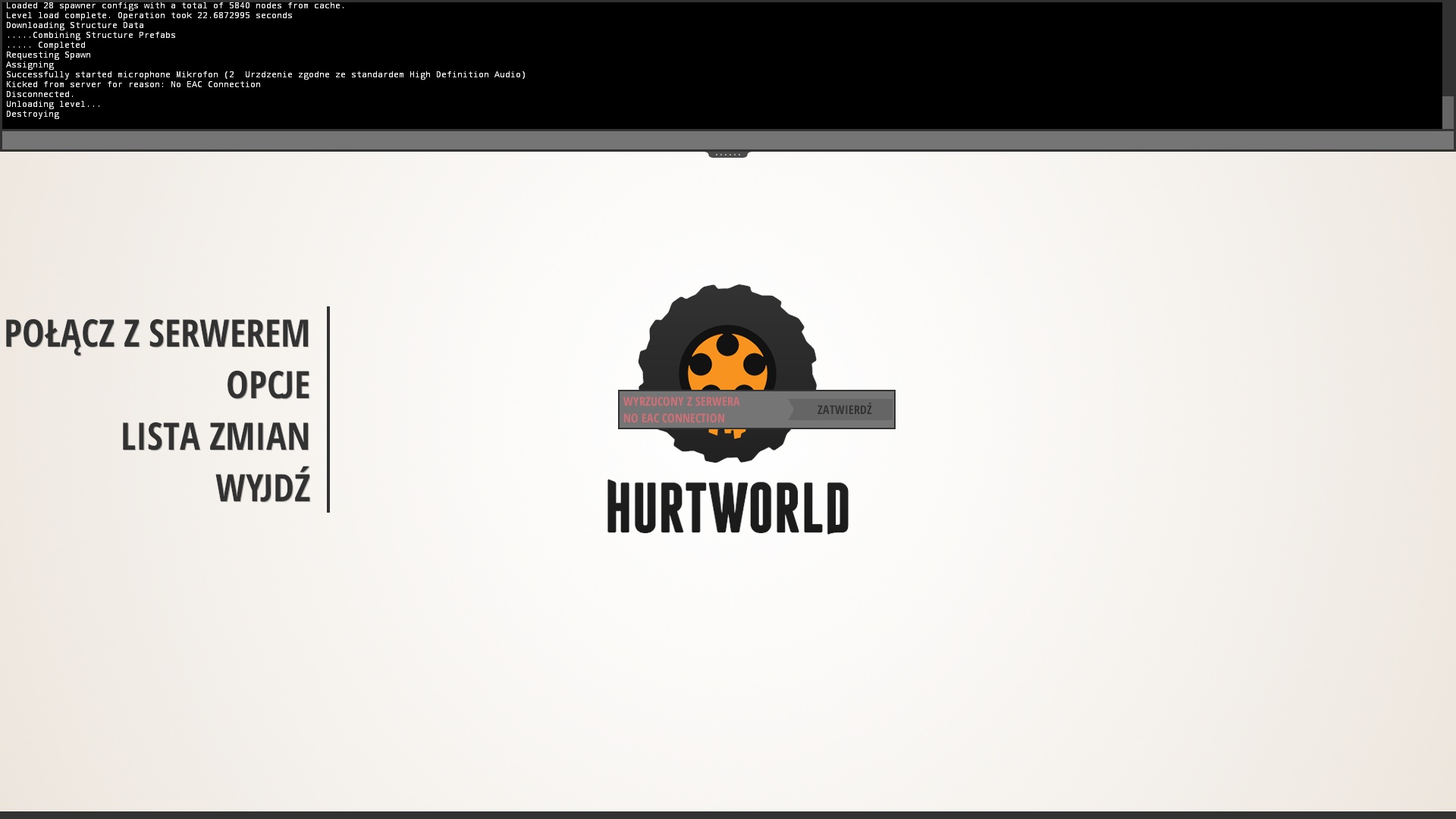Focus the console command input field
Viewport: 1456px width, 819px height.
pos(727,140)
